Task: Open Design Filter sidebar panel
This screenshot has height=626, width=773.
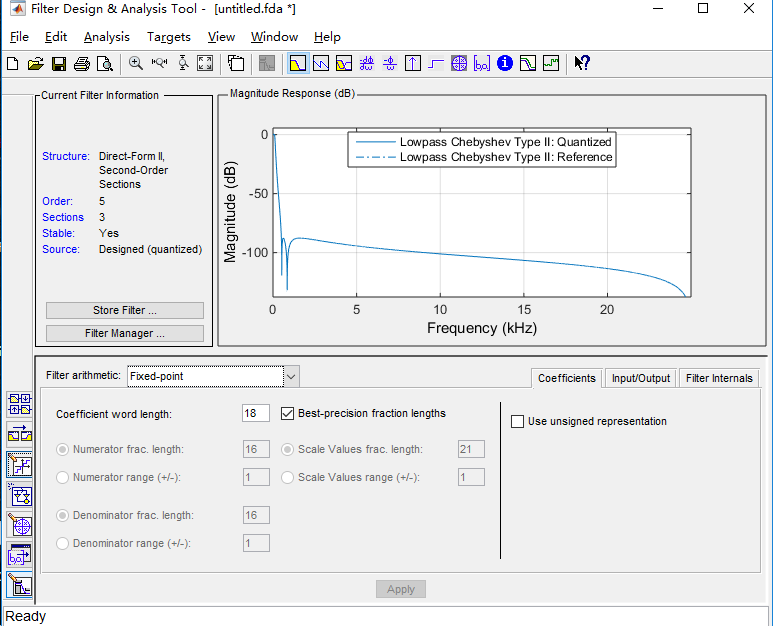Action: [20, 586]
